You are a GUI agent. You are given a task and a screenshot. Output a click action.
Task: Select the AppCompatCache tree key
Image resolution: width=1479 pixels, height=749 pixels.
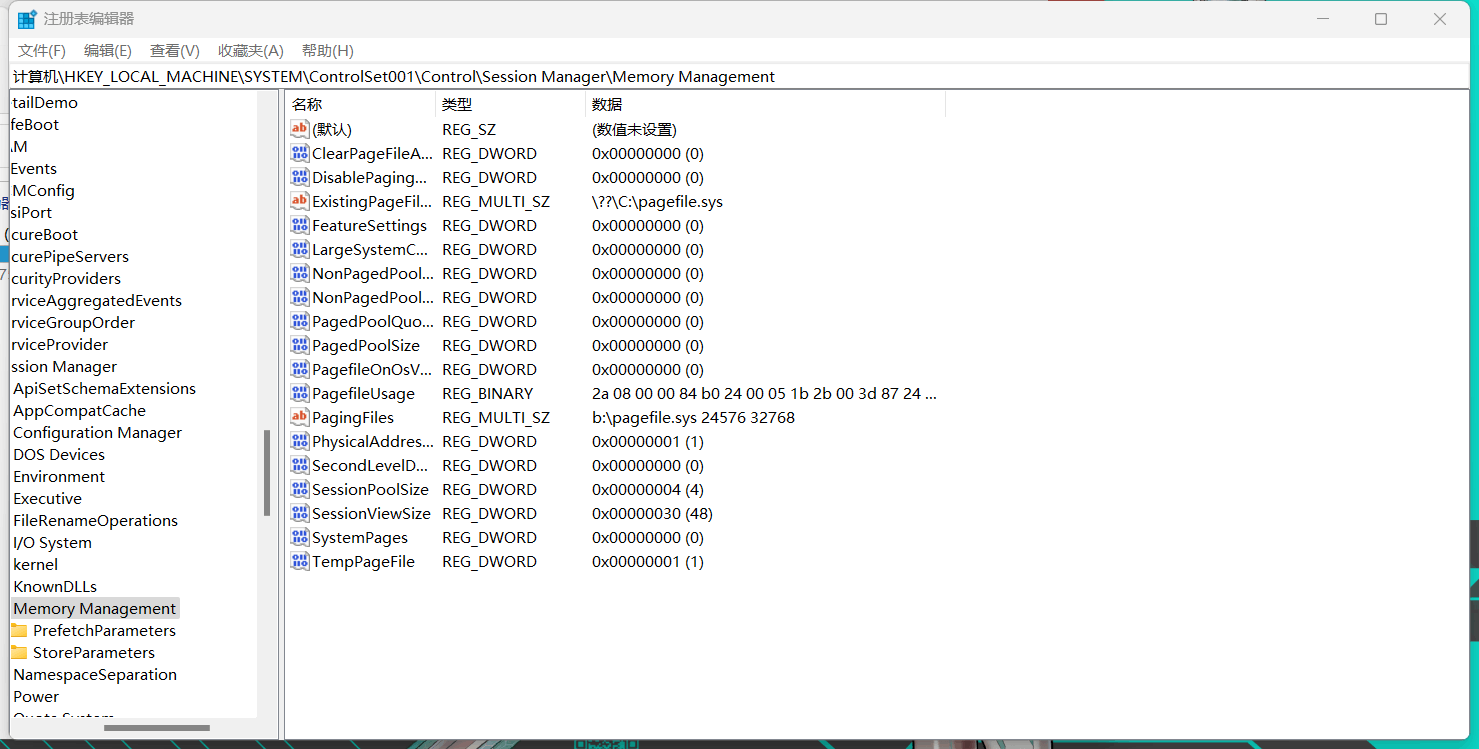(x=79, y=410)
